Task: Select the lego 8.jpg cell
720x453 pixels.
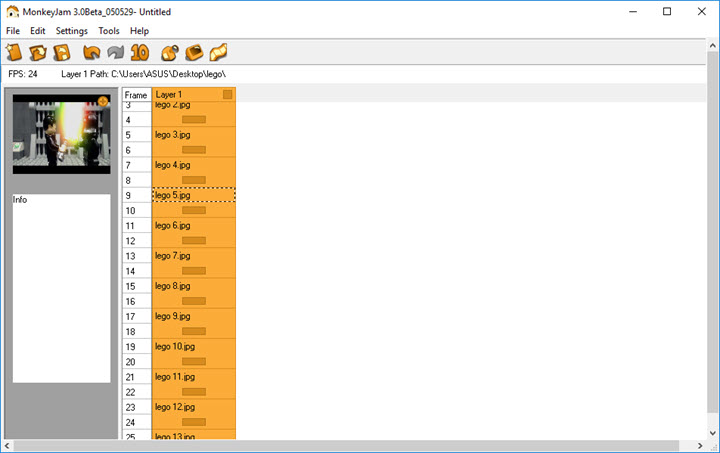Action: 194,286
